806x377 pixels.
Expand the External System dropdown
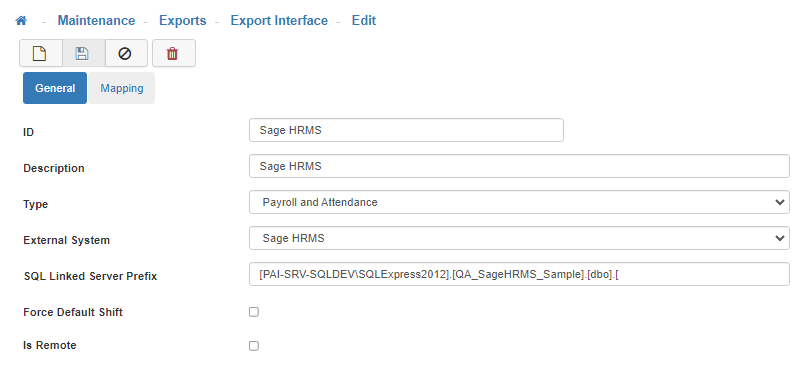pos(519,238)
